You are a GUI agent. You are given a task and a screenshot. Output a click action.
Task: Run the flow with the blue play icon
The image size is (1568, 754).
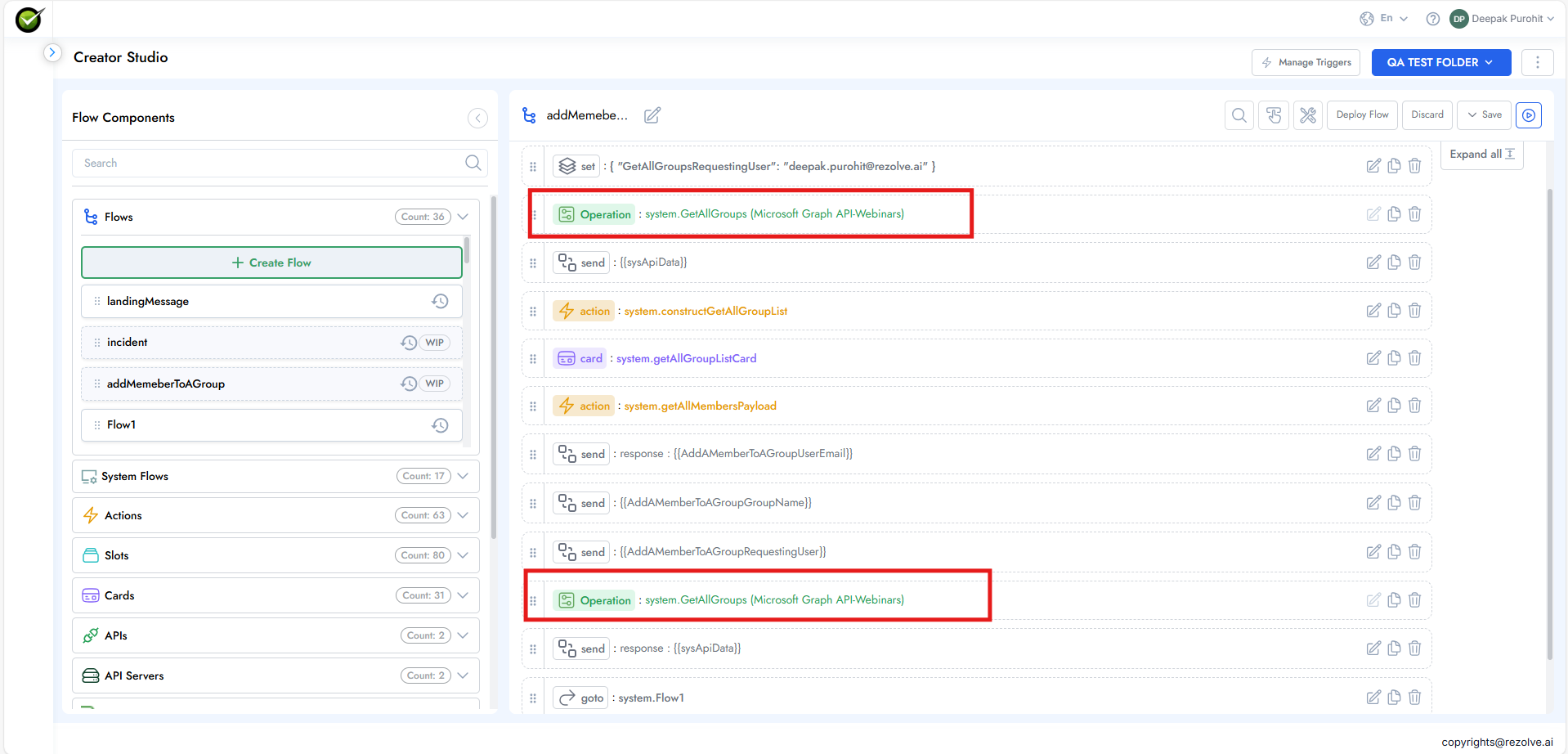[x=1528, y=115]
